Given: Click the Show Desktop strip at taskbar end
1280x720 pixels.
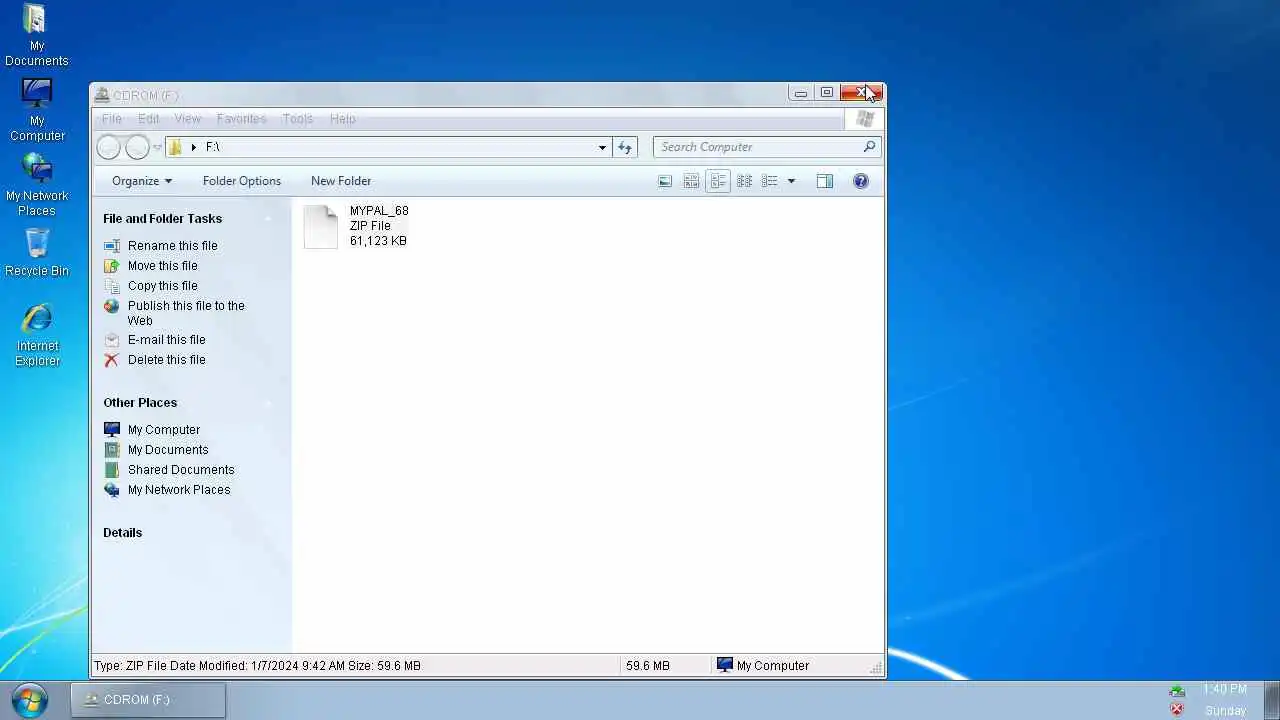Looking at the screenshot, I should coord(1272,700).
